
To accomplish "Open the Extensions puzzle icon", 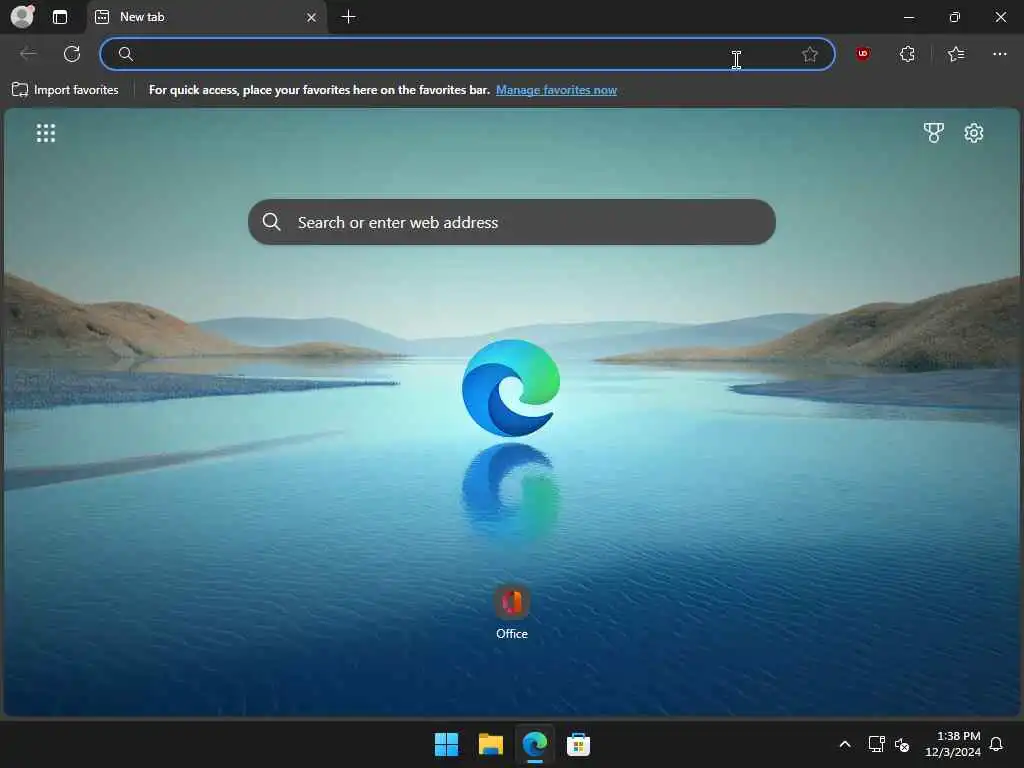I will pyautogui.click(x=907, y=54).
